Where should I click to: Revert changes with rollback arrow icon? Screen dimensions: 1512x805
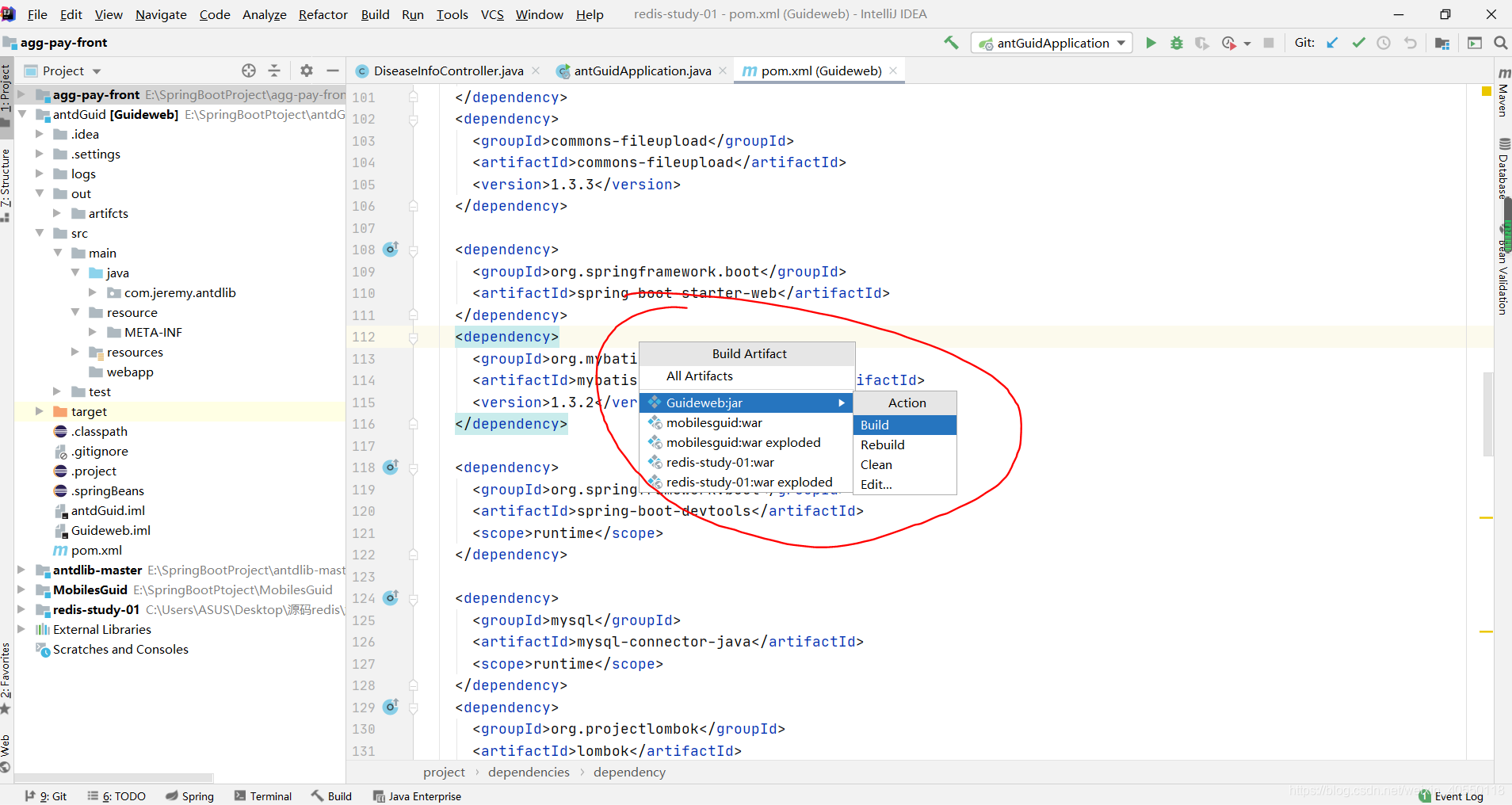[1410, 43]
